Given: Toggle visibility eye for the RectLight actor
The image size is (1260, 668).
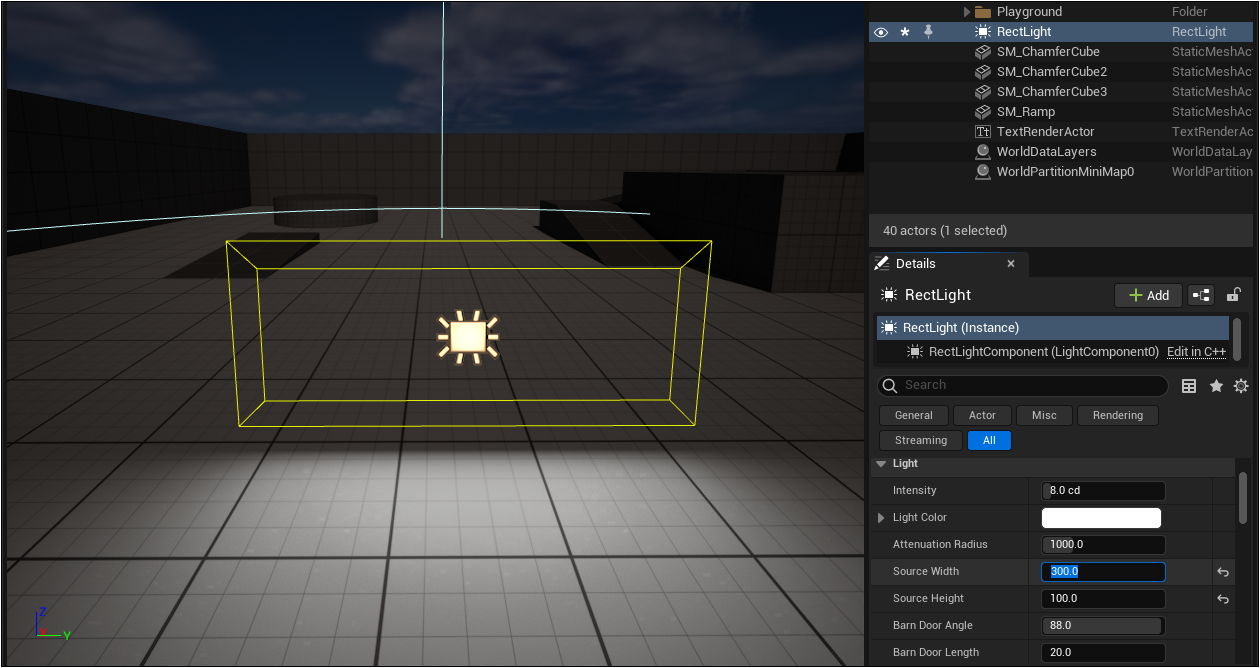Looking at the screenshot, I should [881, 32].
